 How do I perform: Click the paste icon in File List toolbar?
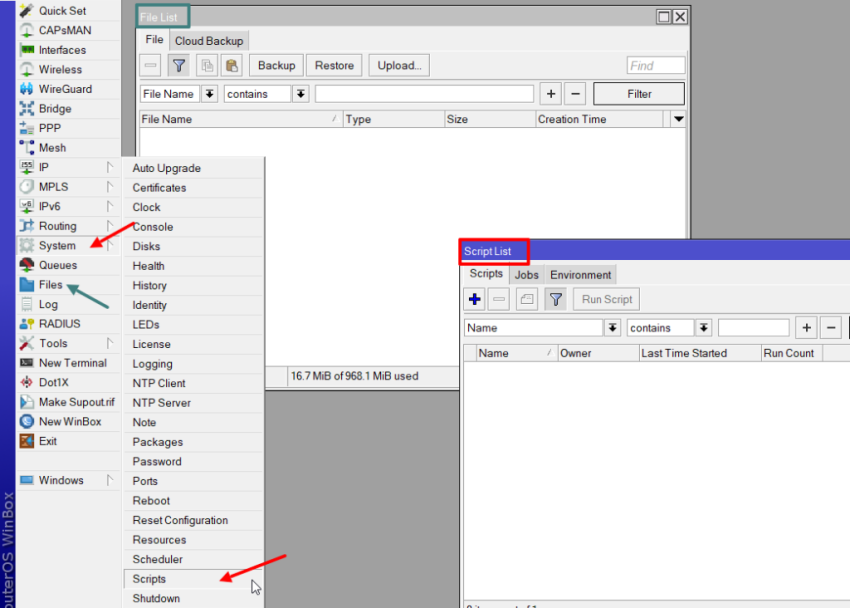(231, 66)
